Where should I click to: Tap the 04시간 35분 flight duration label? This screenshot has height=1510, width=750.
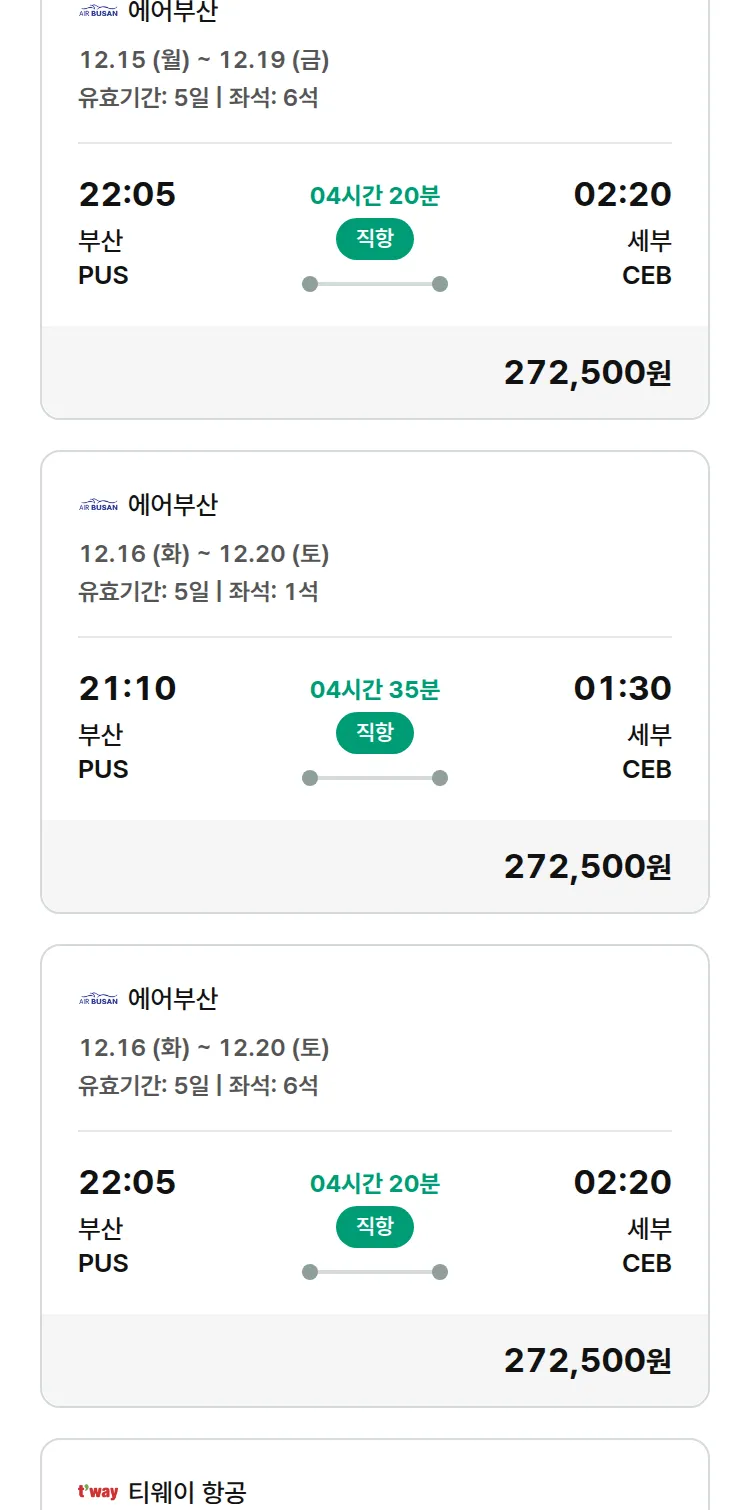coord(375,689)
